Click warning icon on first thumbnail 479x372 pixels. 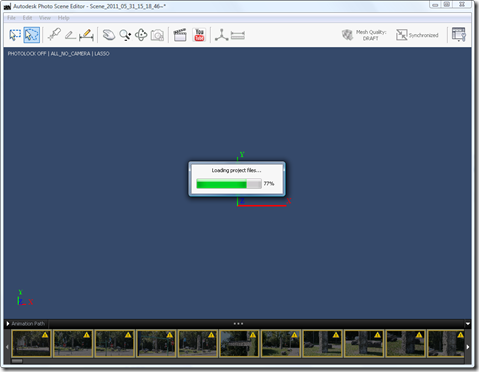tap(45, 335)
